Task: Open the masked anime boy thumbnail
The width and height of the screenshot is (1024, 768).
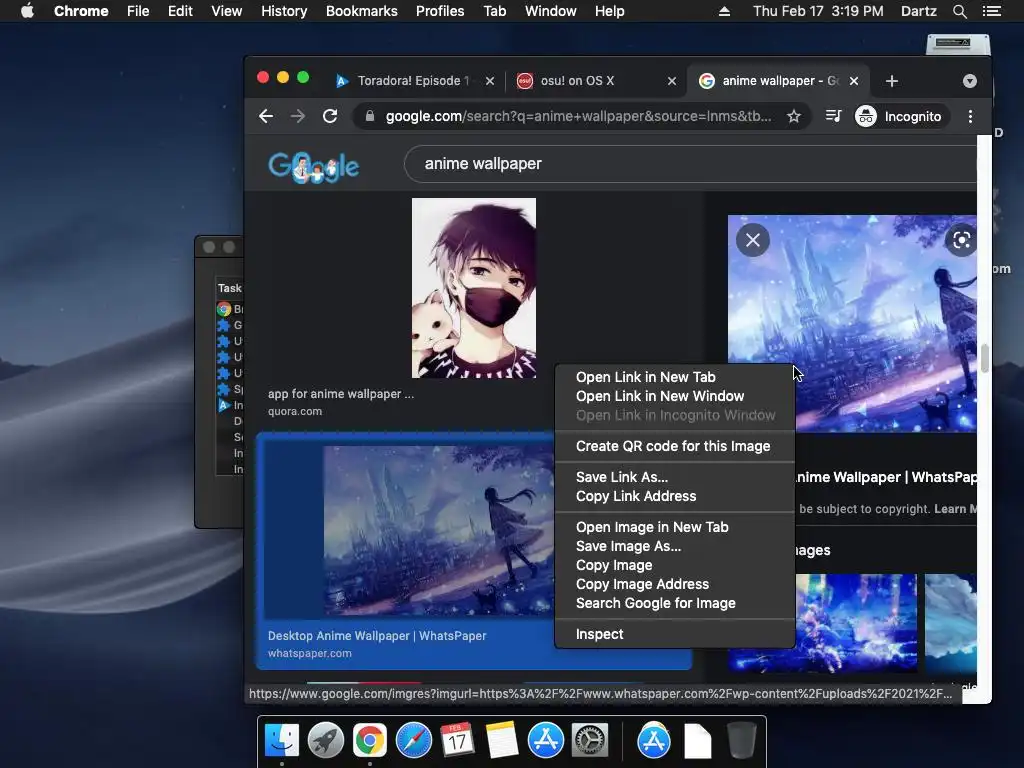Action: point(473,288)
